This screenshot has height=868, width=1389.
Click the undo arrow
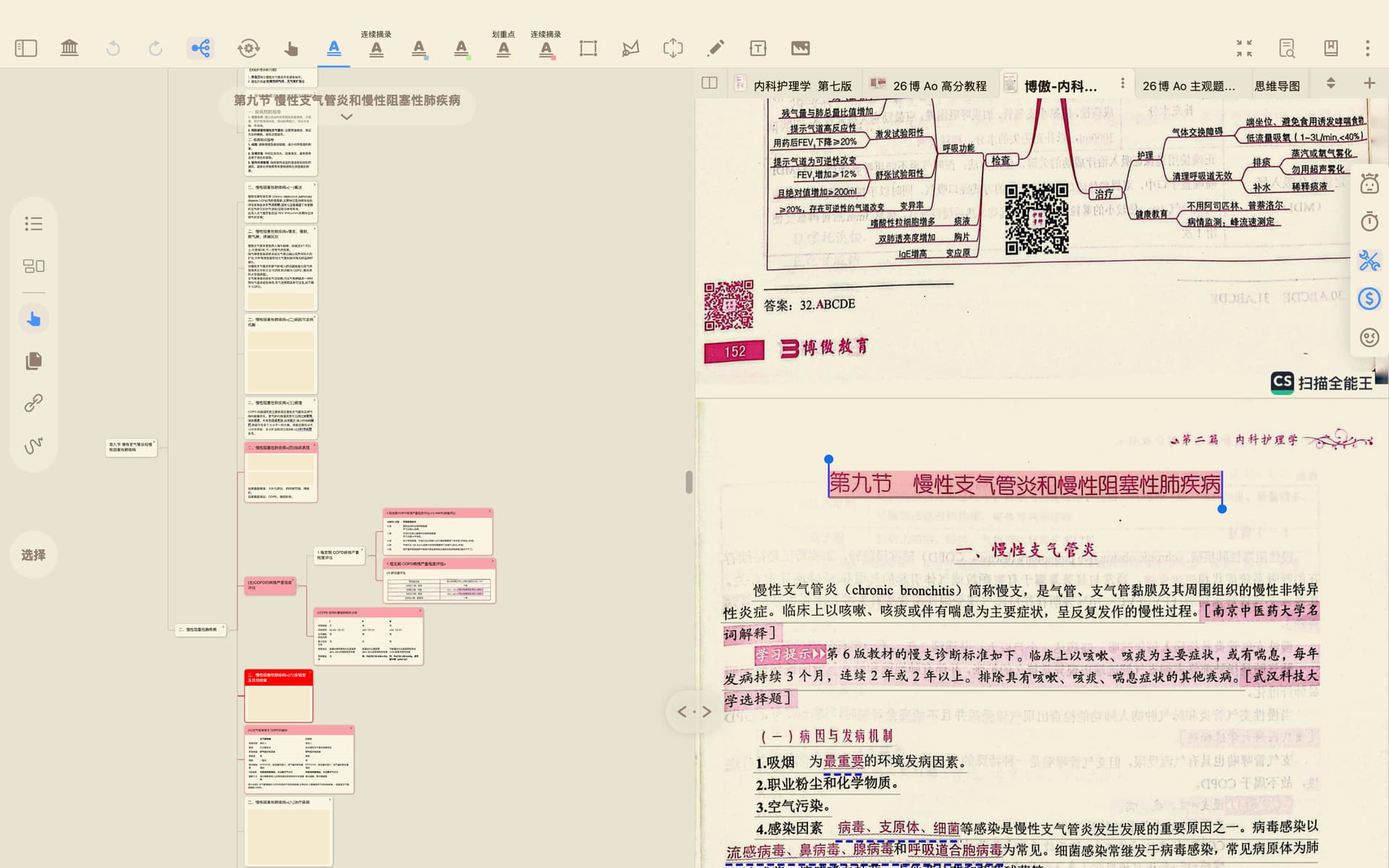point(113,48)
